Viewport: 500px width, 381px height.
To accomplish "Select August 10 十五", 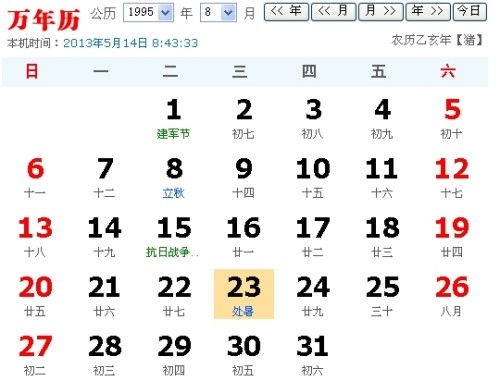I will tap(313, 178).
